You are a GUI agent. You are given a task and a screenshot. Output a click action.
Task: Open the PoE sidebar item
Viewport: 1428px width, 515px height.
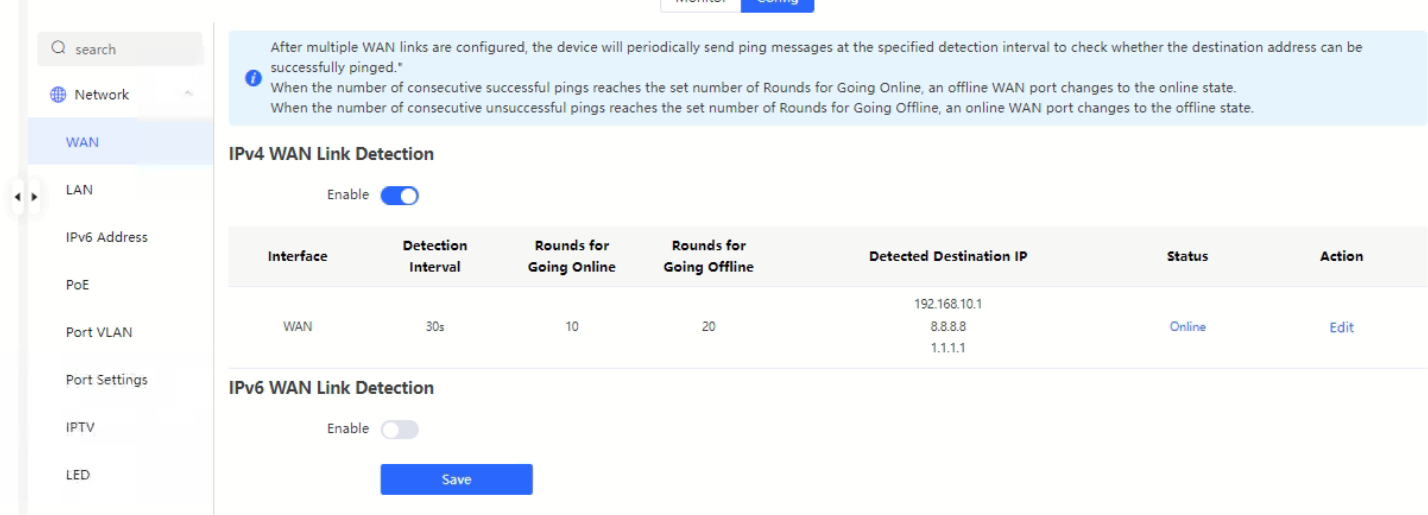(x=77, y=285)
